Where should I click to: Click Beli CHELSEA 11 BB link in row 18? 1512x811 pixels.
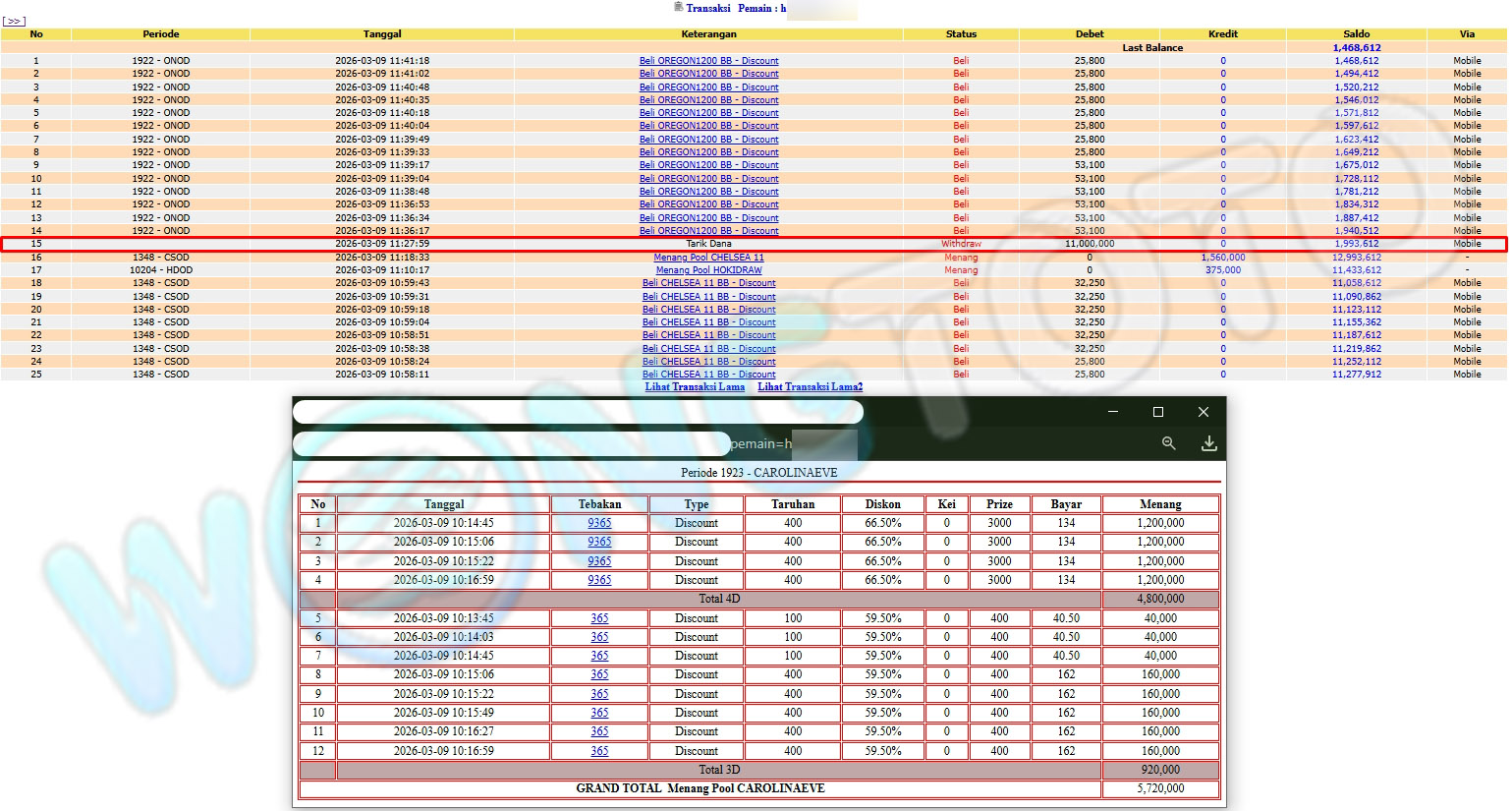[708, 283]
